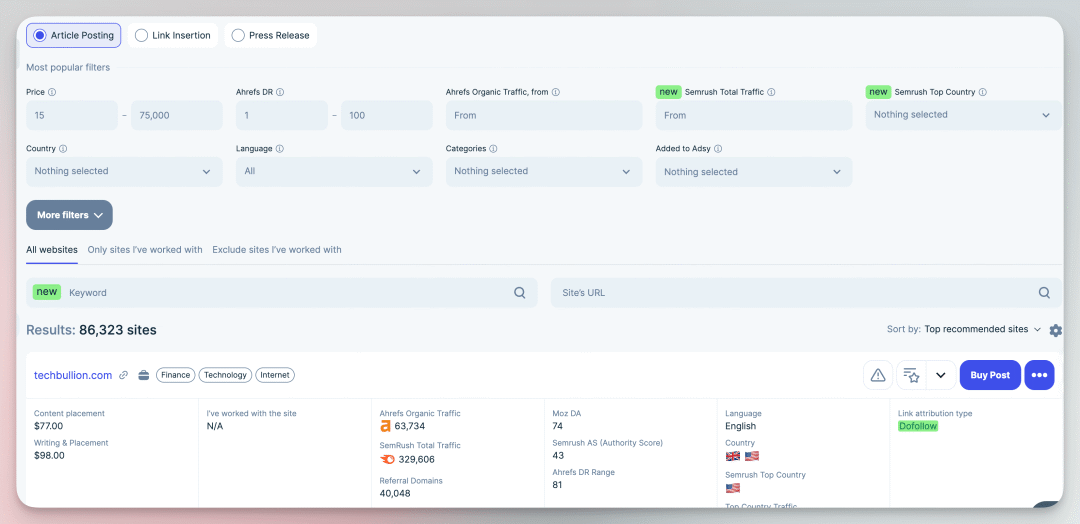Click the Categories filter info icon
The width and height of the screenshot is (1080, 524).
[494, 148]
